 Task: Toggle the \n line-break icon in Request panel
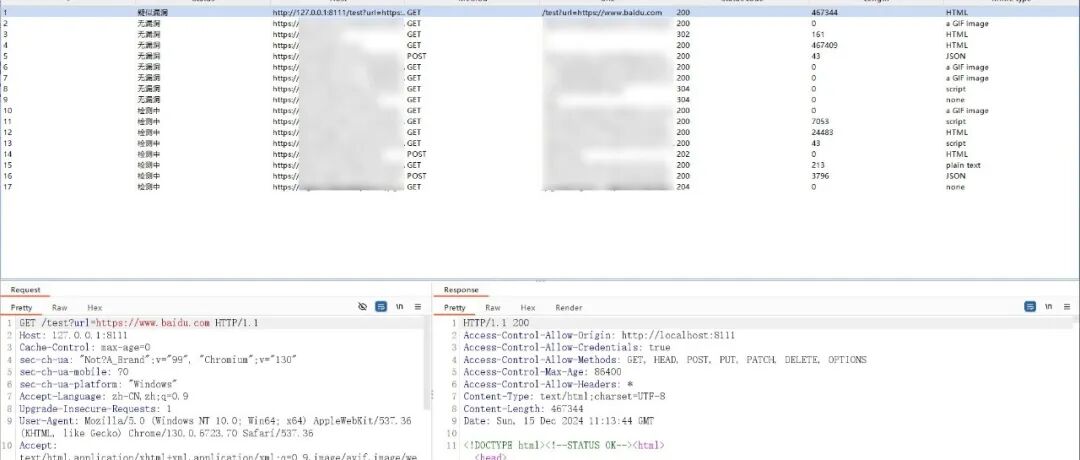pyautogui.click(x=399, y=307)
